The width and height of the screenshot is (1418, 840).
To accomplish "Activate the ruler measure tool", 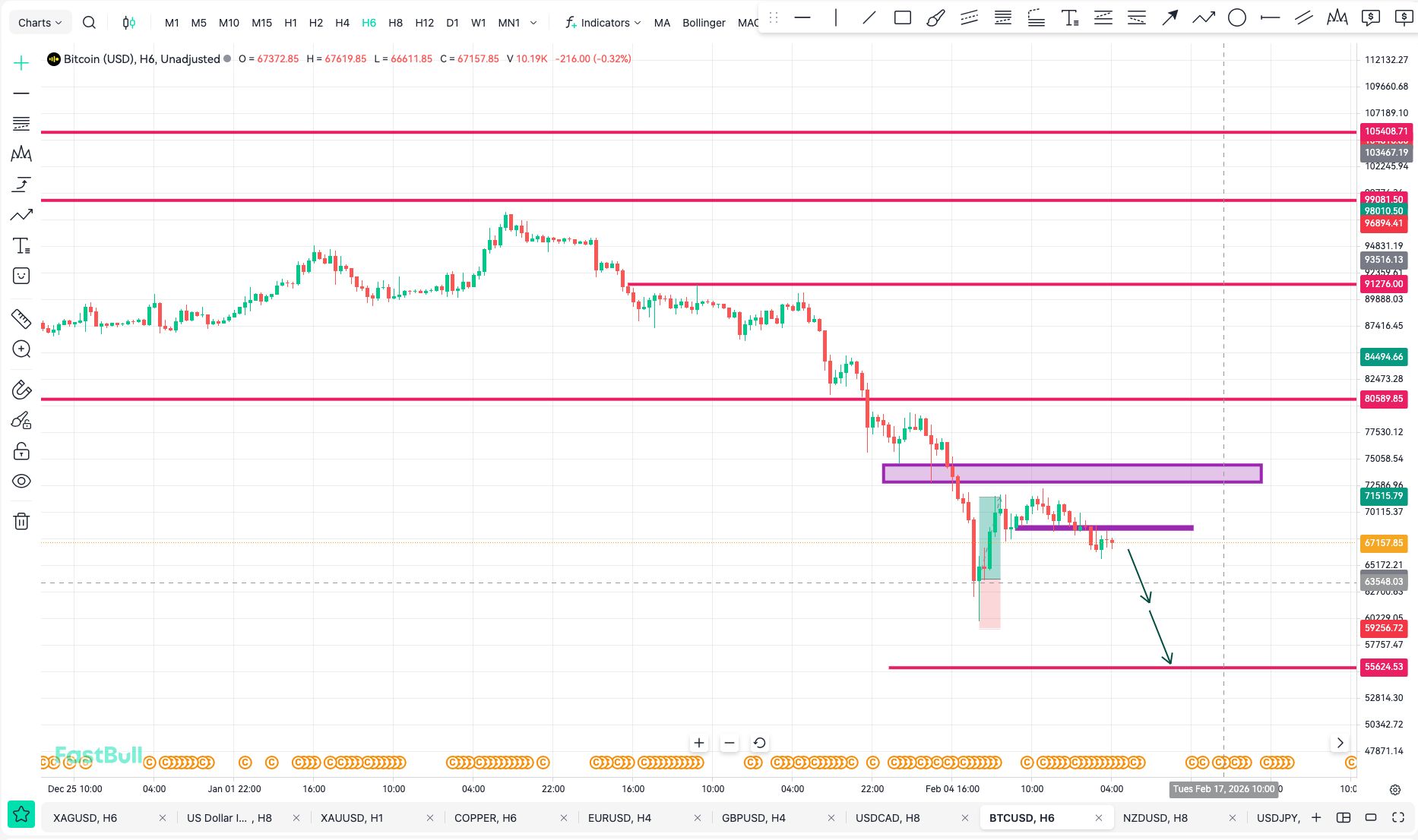I will pos(21,318).
